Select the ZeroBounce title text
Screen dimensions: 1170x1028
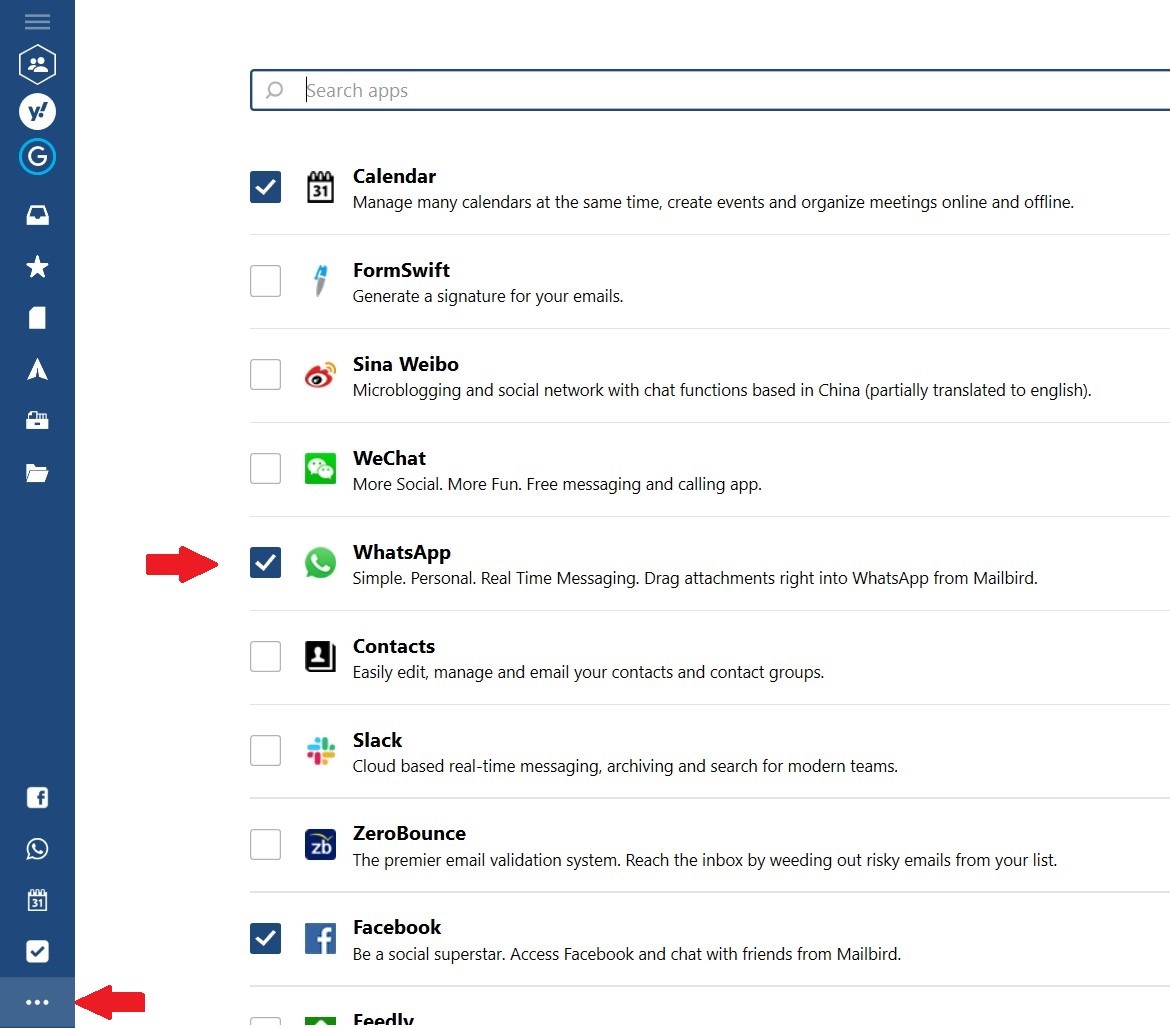[409, 833]
